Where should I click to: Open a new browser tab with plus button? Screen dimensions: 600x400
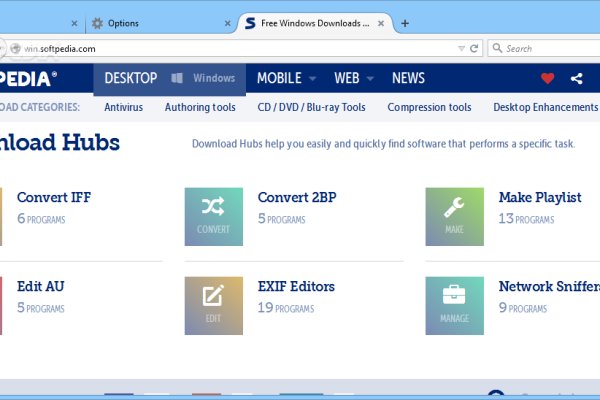(405, 23)
